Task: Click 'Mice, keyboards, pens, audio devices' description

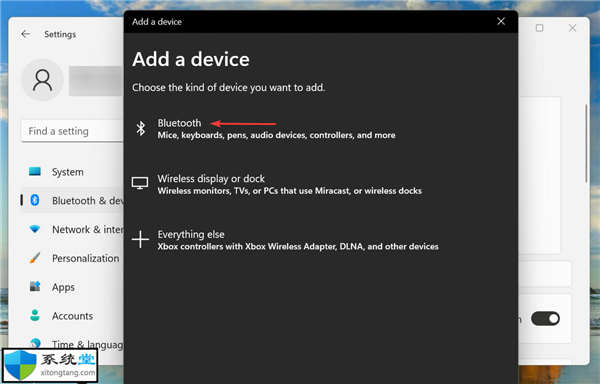Action: [276, 135]
